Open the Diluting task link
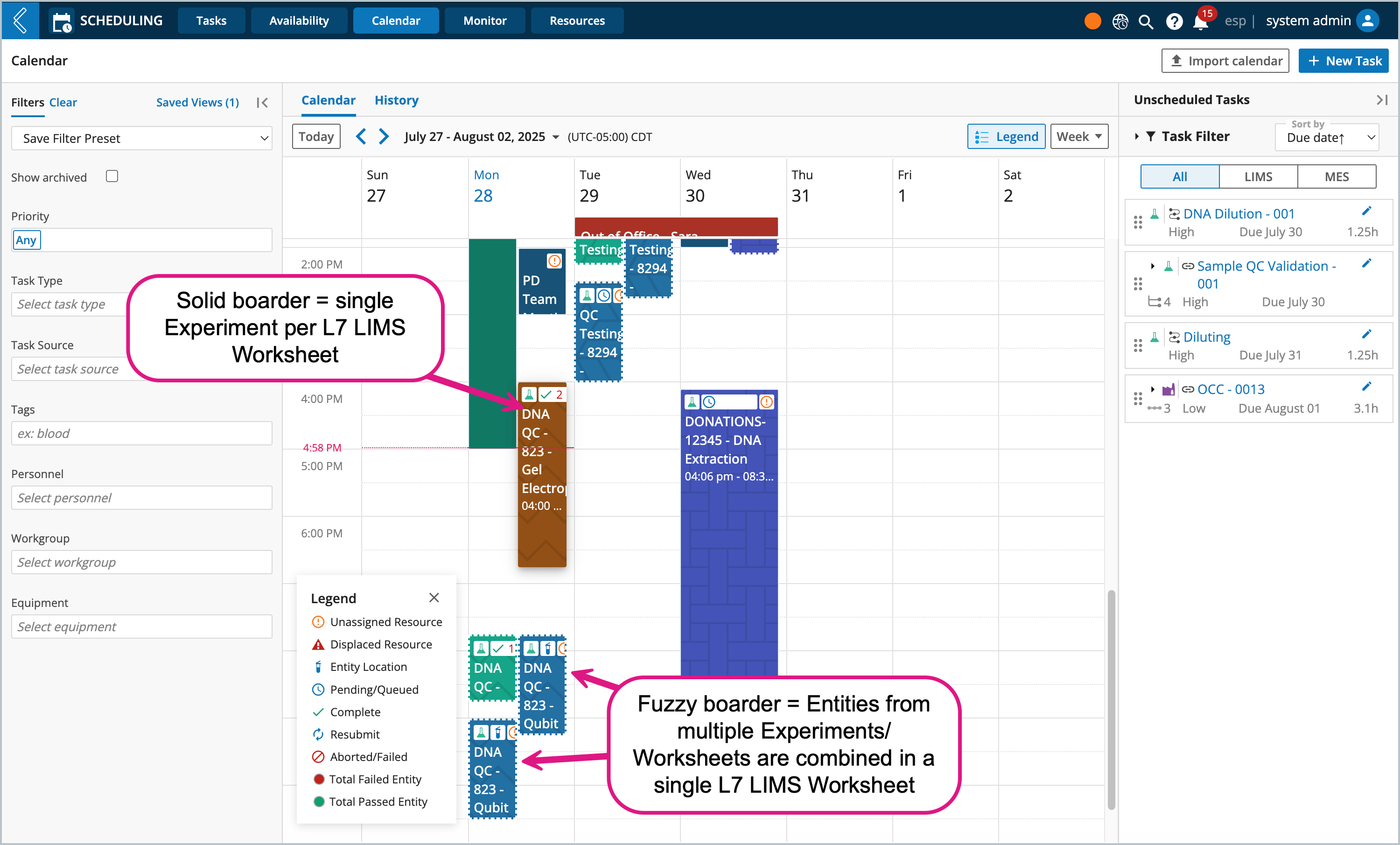Screen dimensions: 1400x845 pos(1206,338)
